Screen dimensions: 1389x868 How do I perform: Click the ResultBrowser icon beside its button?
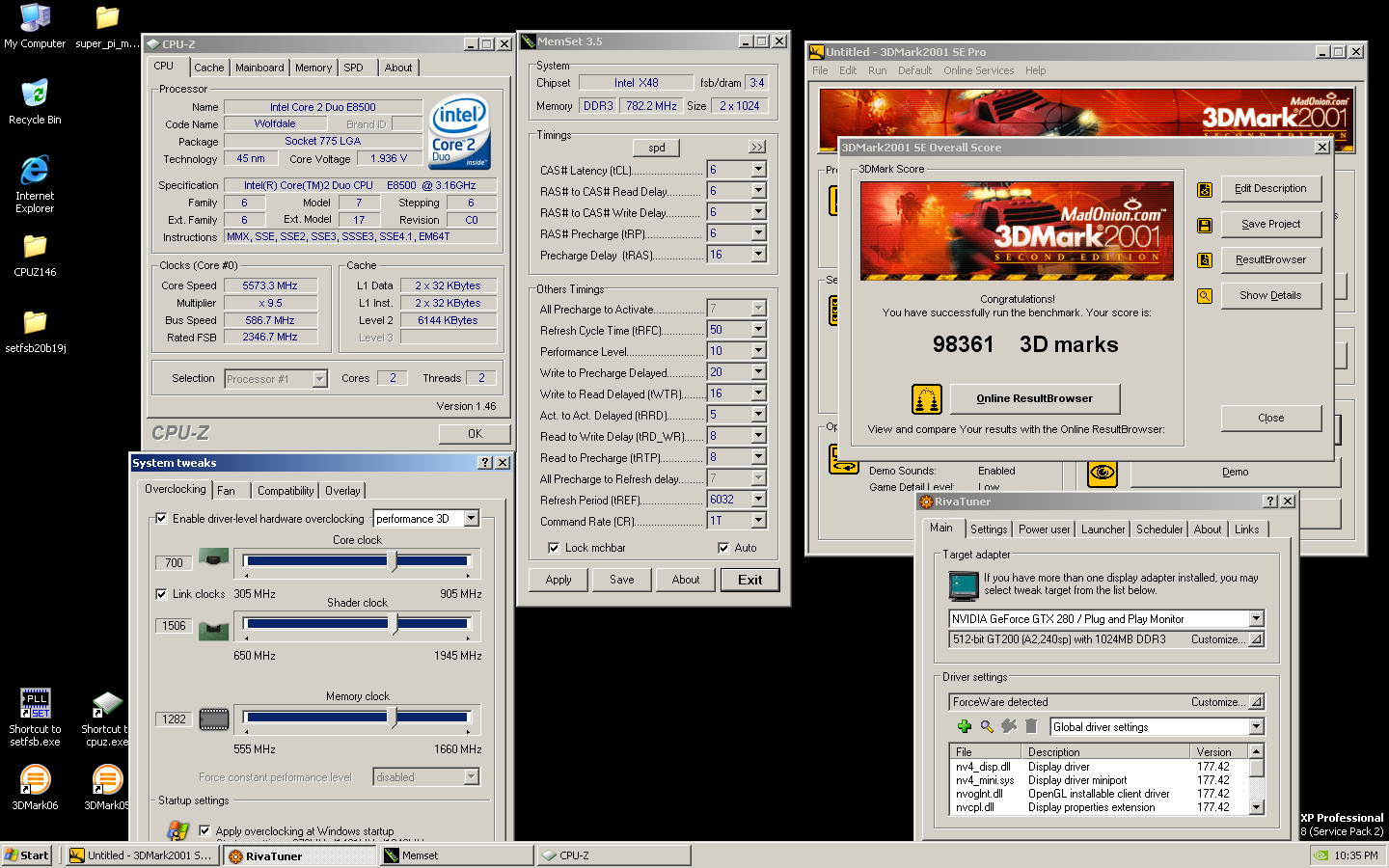(1205, 260)
